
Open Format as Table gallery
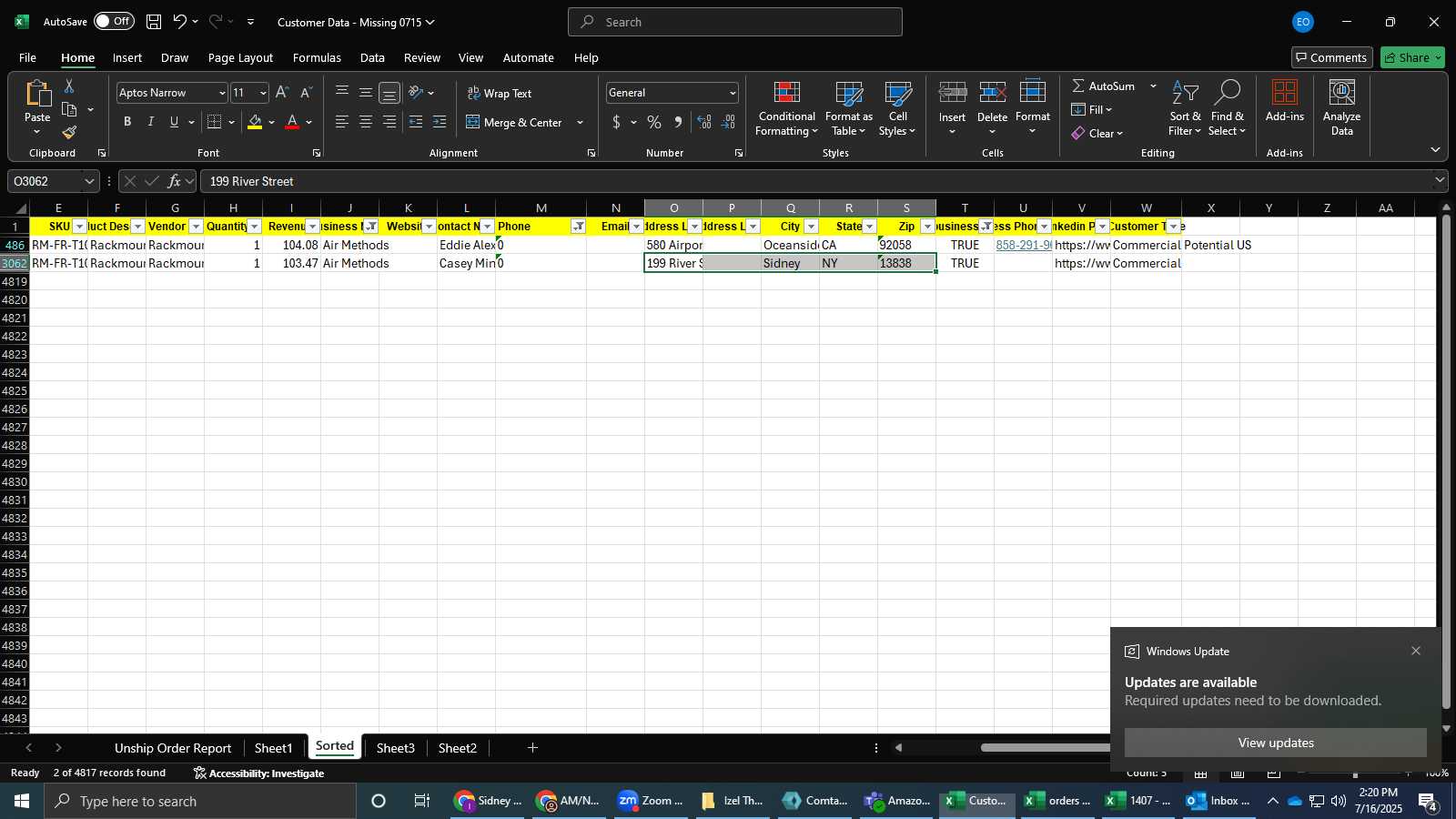[848, 108]
